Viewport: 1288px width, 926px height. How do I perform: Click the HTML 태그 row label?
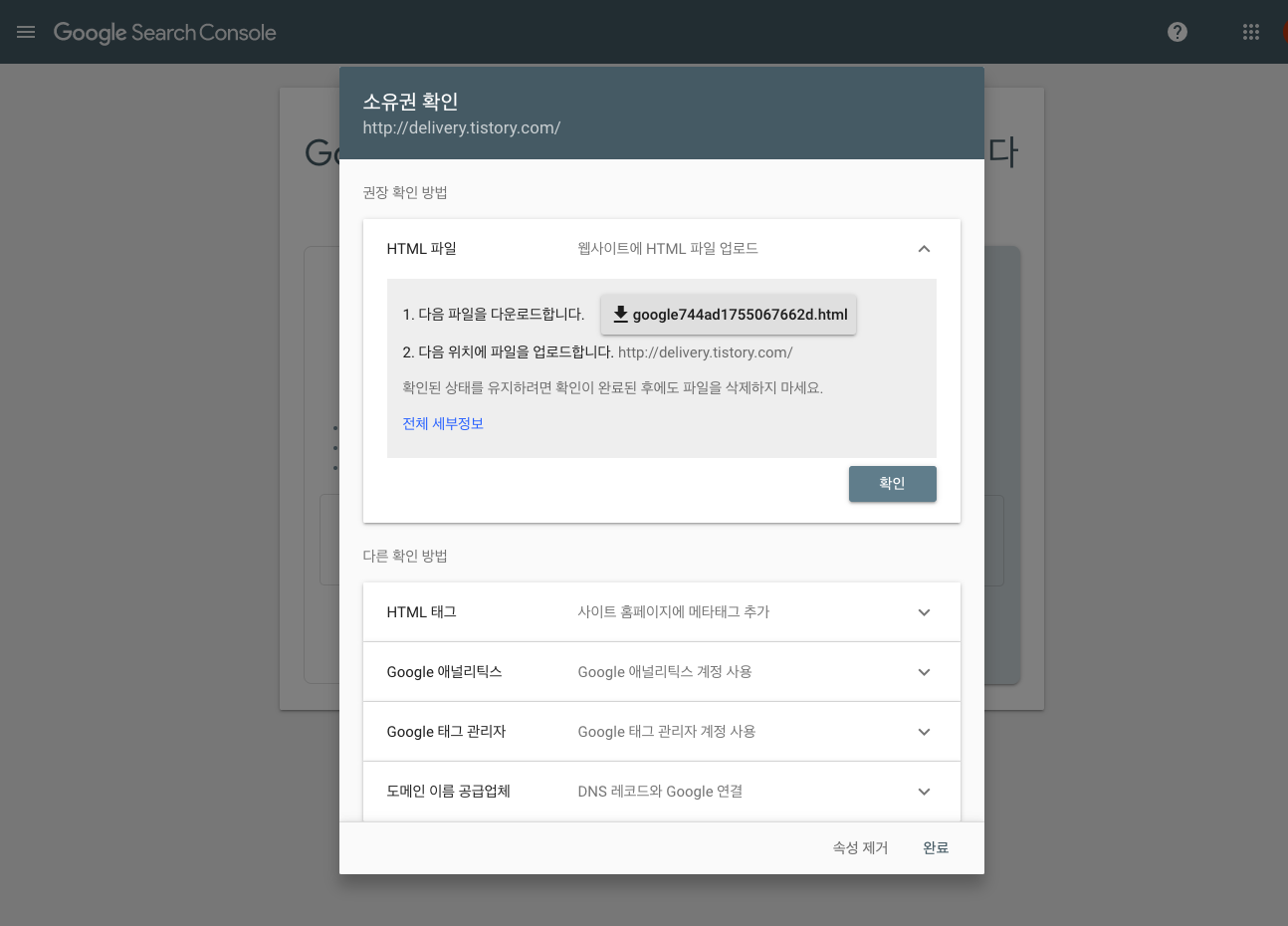point(421,612)
